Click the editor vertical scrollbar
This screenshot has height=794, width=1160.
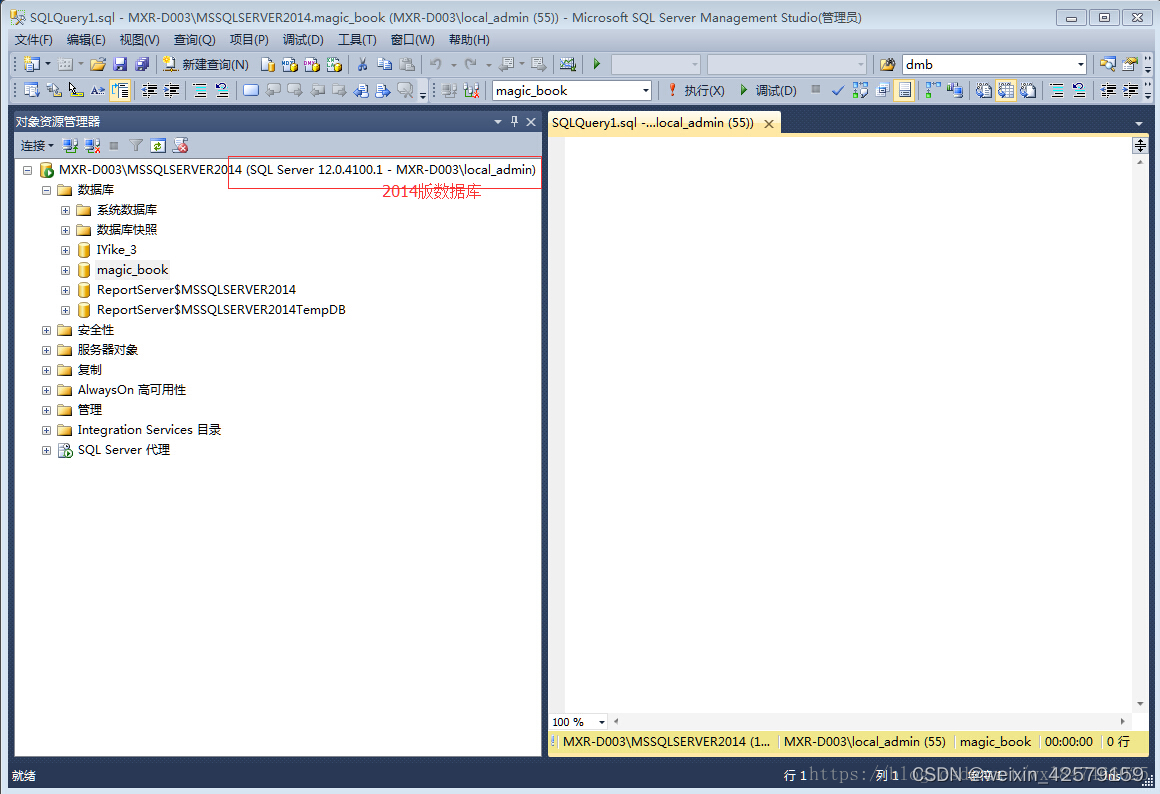pos(1140,433)
